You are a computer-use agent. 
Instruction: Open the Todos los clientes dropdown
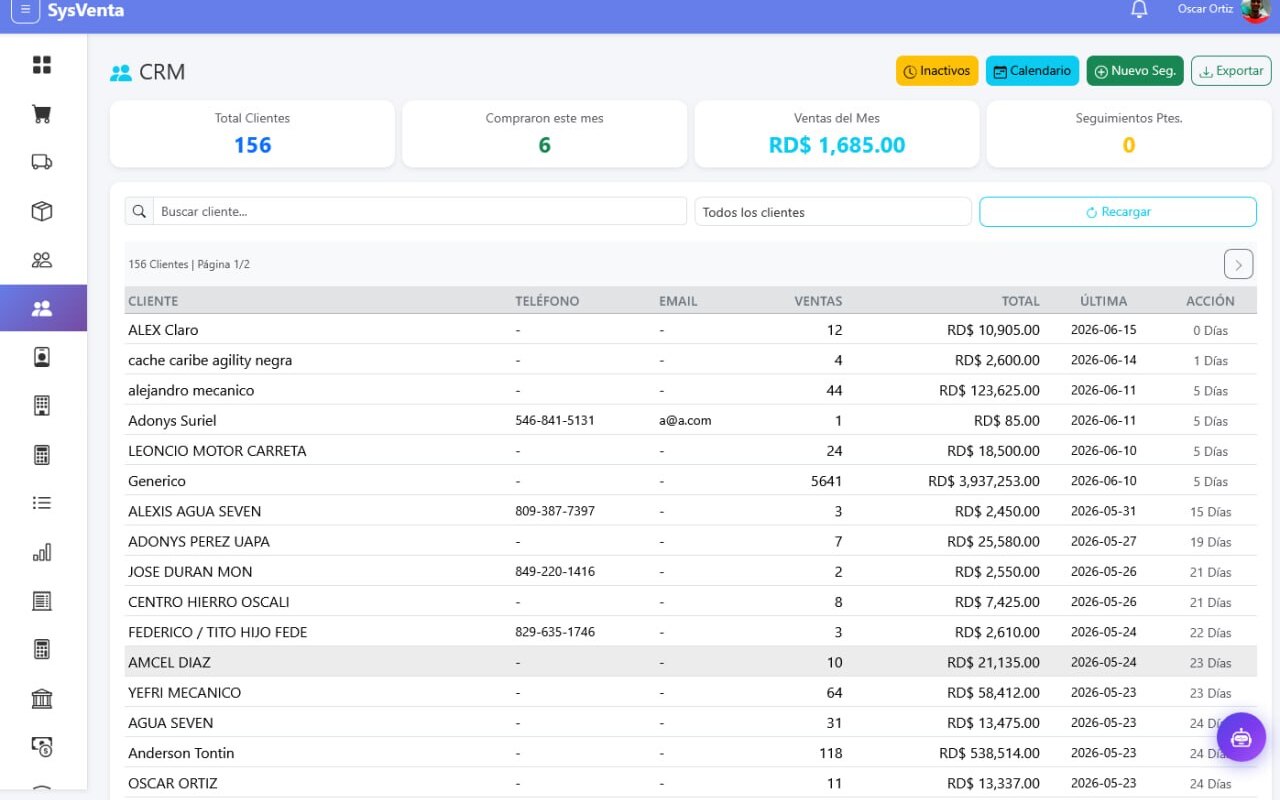(833, 212)
